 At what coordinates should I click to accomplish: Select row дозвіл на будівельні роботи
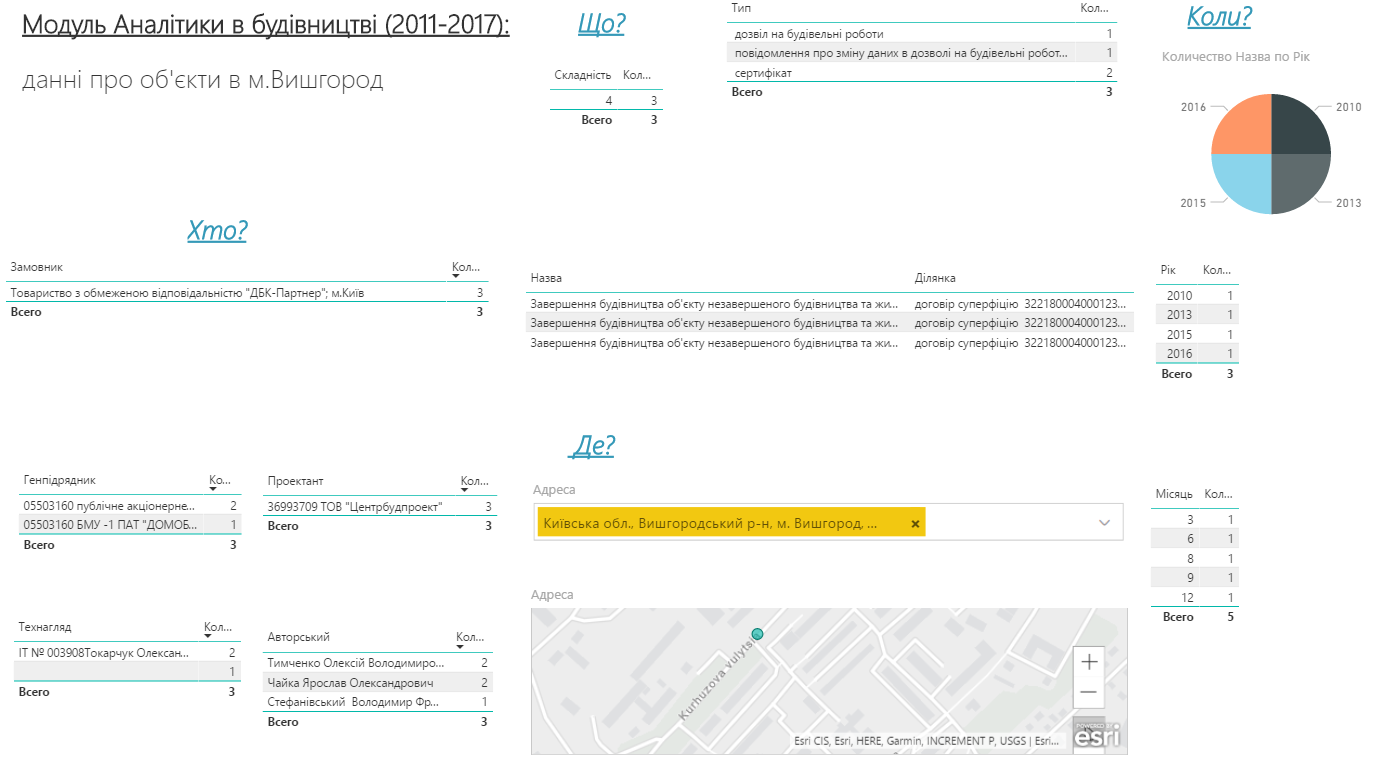click(921, 34)
